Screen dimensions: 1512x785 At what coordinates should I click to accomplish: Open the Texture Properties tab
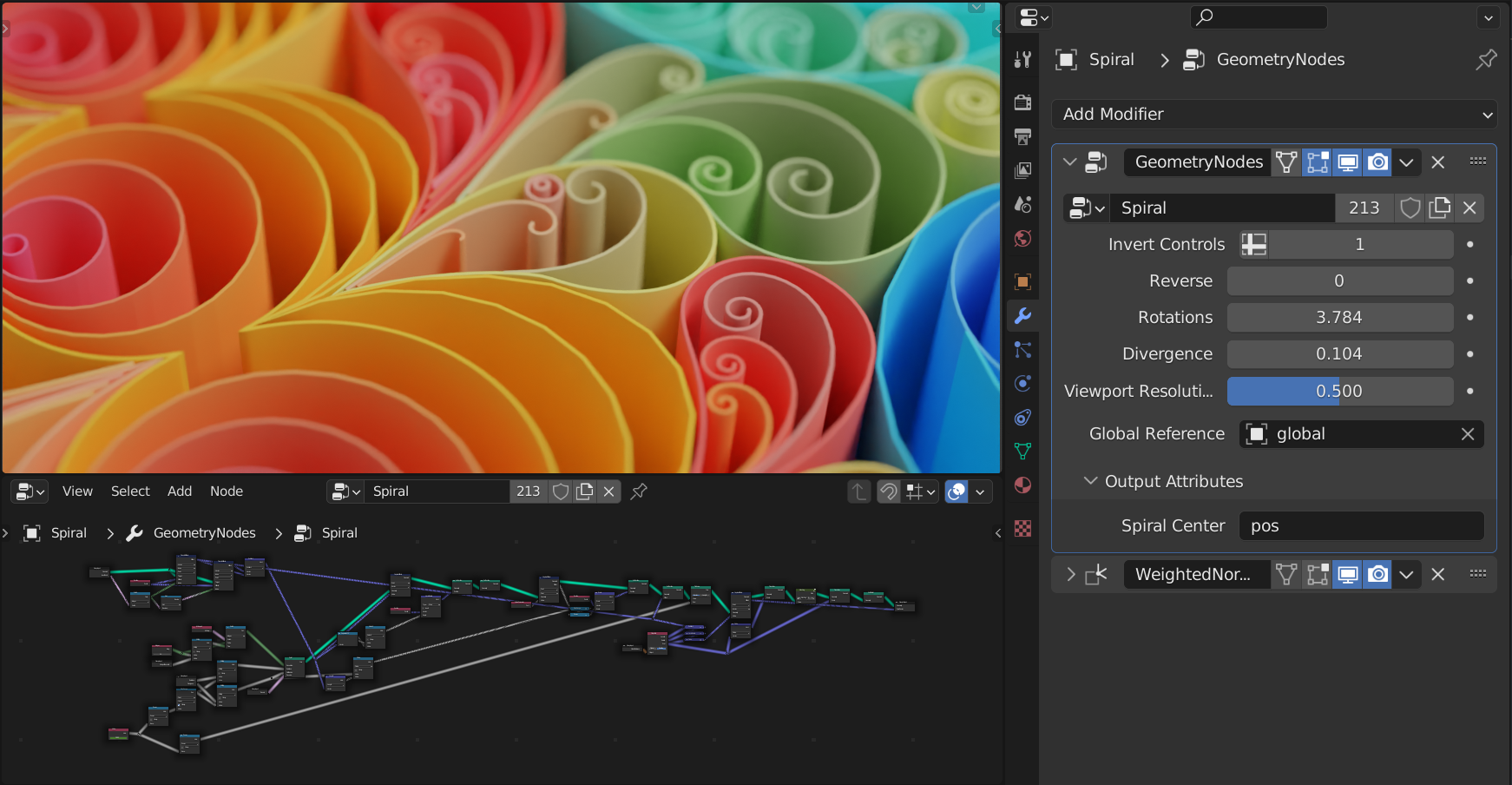(1022, 528)
